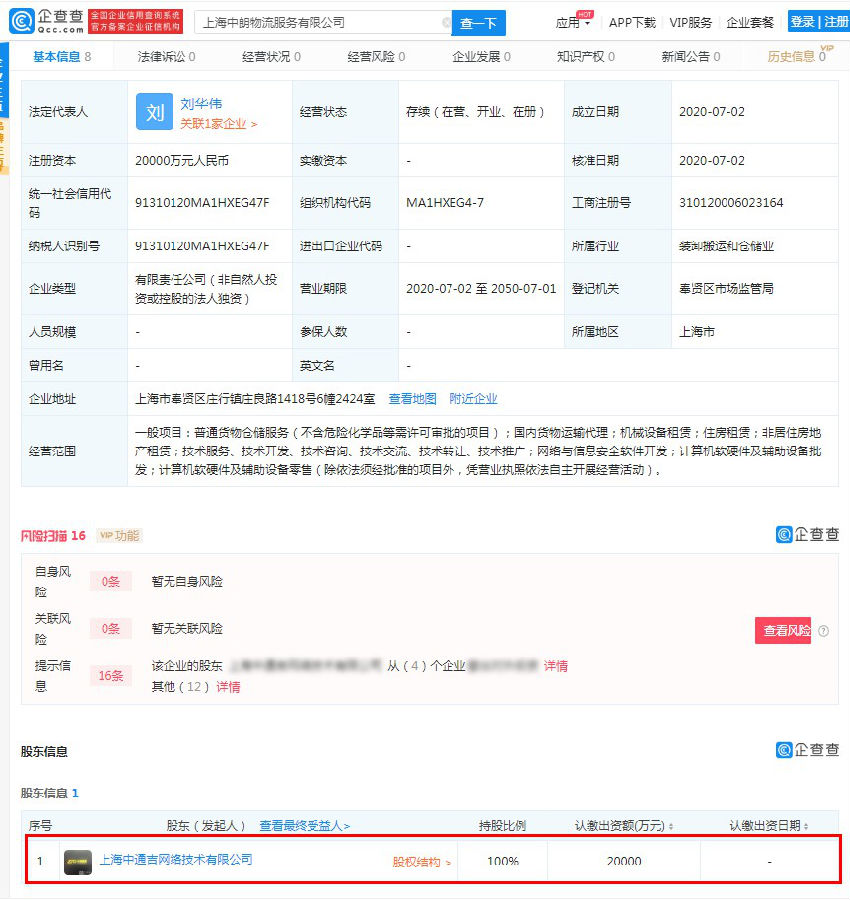This screenshot has height=900, width=850.
Task: Expand 股权结构 for the shareholder
Action: [421, 862]
